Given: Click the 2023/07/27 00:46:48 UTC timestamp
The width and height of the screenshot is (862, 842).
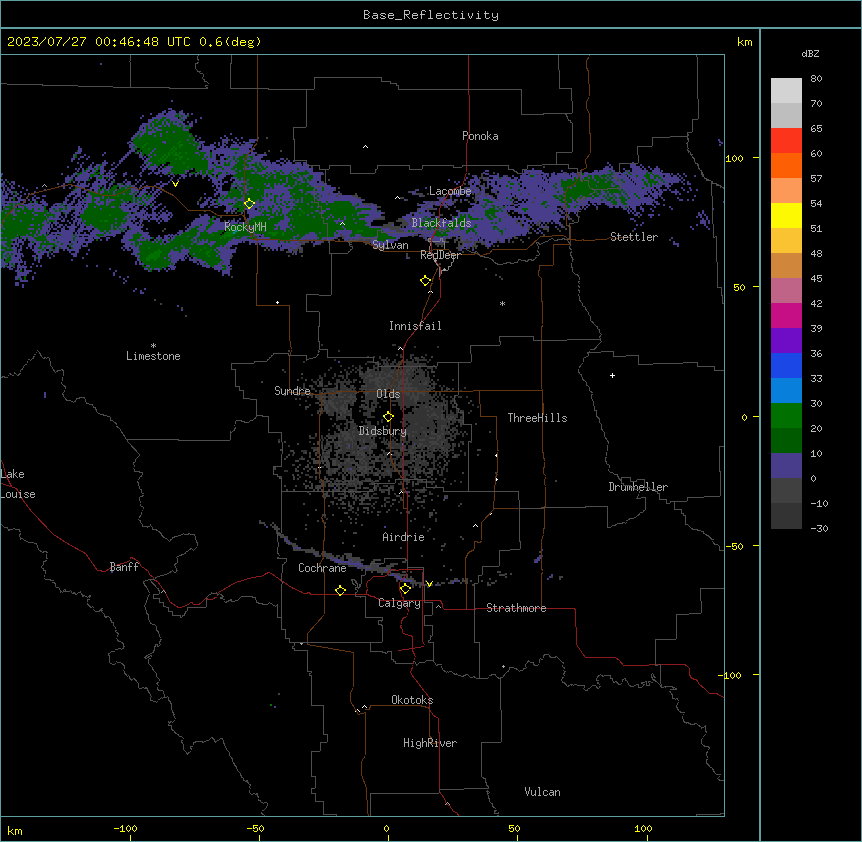Looking at the screenshot, I should tap(99, 42).
